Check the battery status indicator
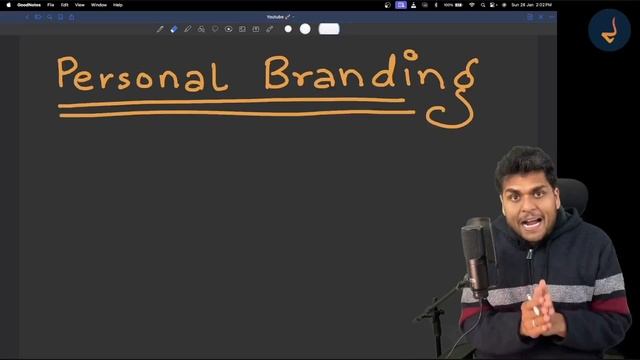This screenshot has width=640, height=360. point(453,5)
